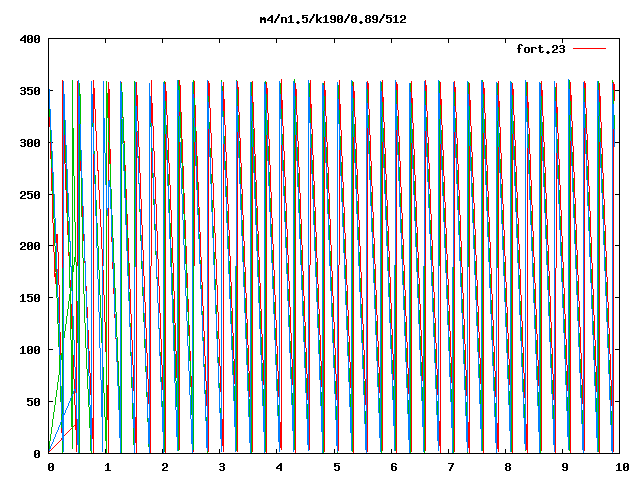Click the x-axis label 7
This screenshot has height=480, width=640.
tap(451, 467)
